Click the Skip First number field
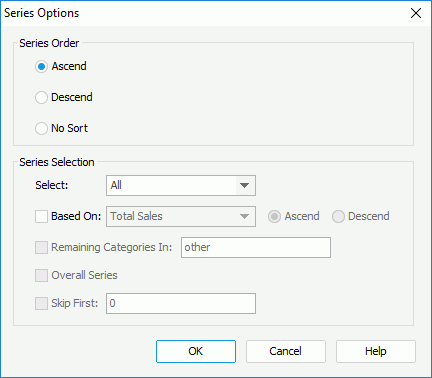This screenshot has height=378, width=432. [181, 303]
